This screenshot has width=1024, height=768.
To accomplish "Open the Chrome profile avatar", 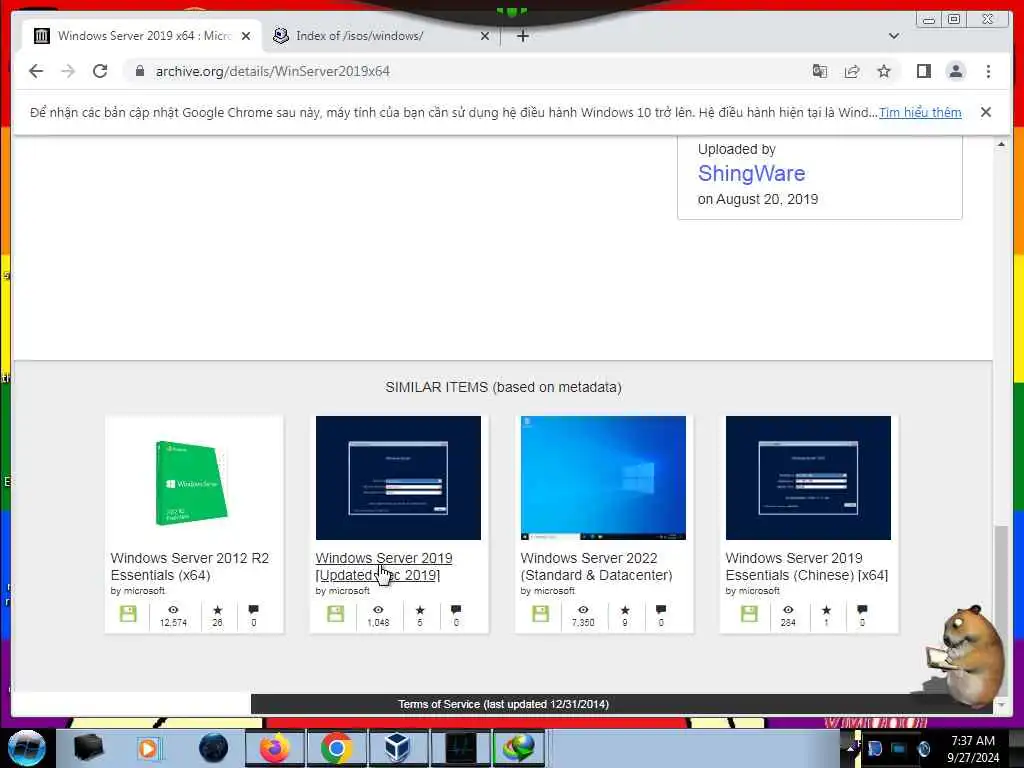I will (955, 71).
